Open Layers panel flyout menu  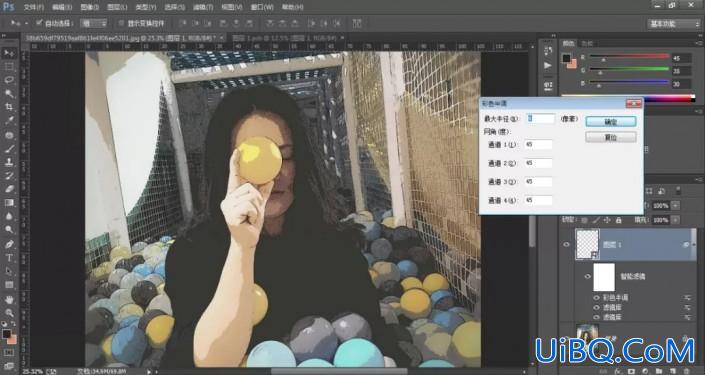tap(699, 179)
